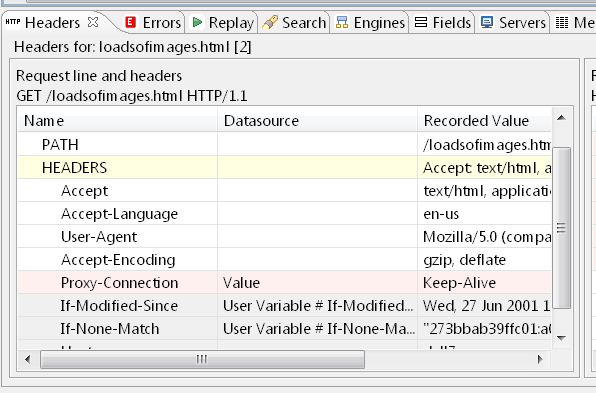The image size is (596, 393).
Task: Click the If-None-Match datasource cell
Action: coord(317,329)
